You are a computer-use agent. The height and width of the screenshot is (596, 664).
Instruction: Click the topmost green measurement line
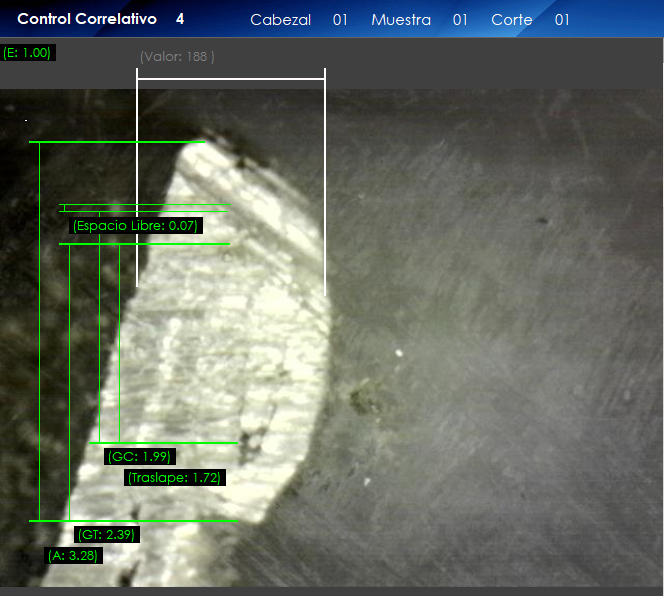tap(117, 142)
